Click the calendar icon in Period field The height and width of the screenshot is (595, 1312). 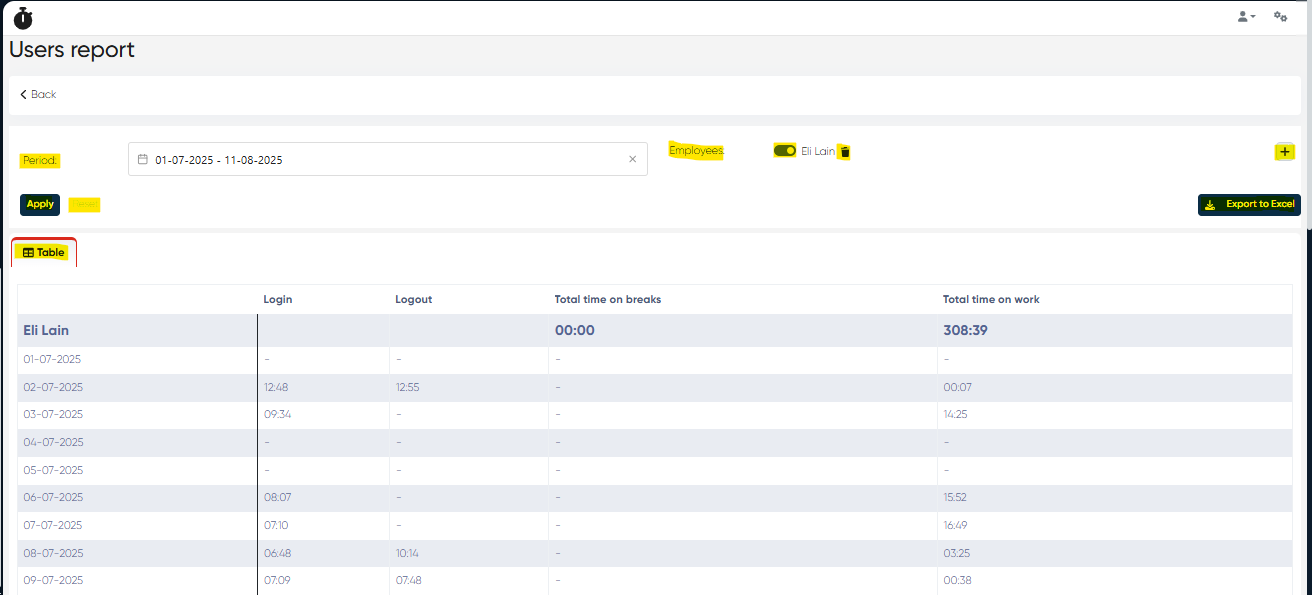(143, 159)
